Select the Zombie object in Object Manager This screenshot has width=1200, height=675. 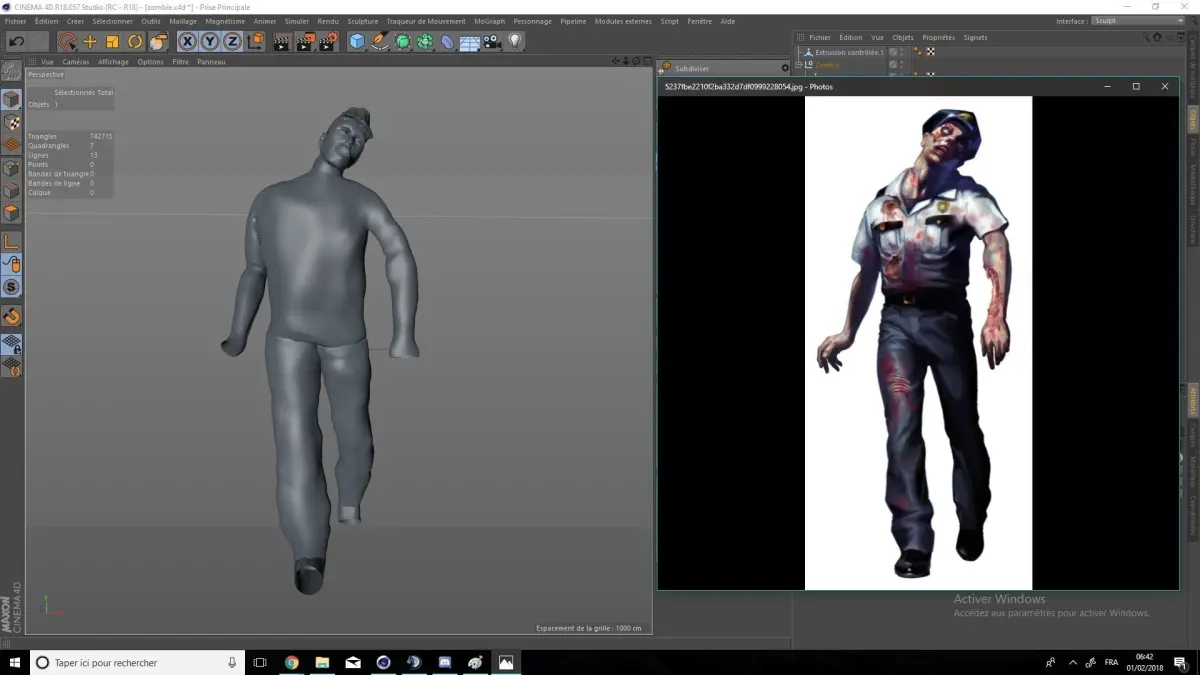(x=827, y=64)
